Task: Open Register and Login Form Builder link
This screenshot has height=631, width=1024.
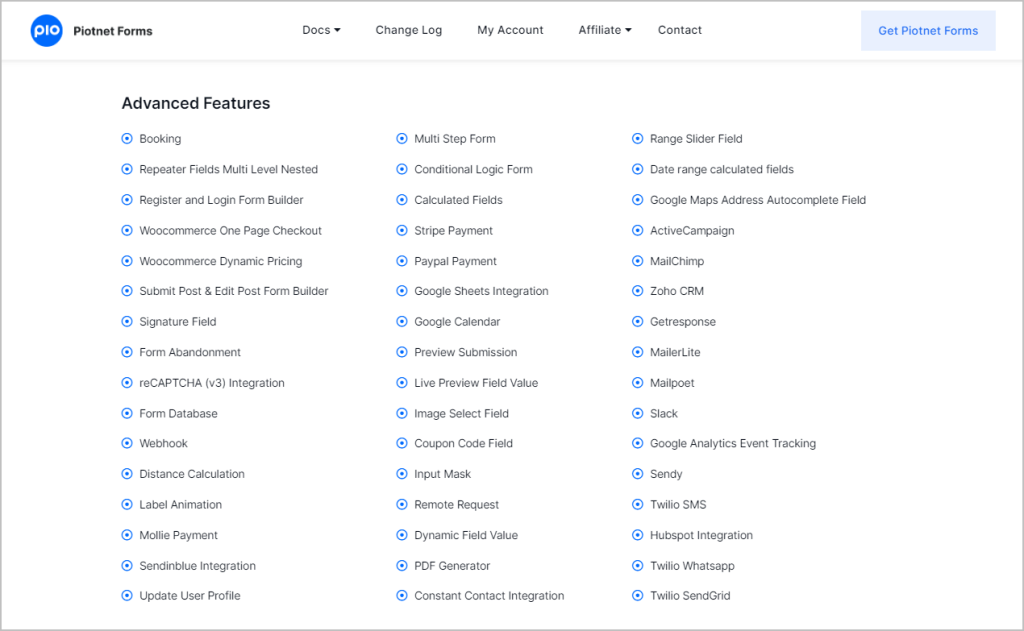Action: (x=221, y=200)
